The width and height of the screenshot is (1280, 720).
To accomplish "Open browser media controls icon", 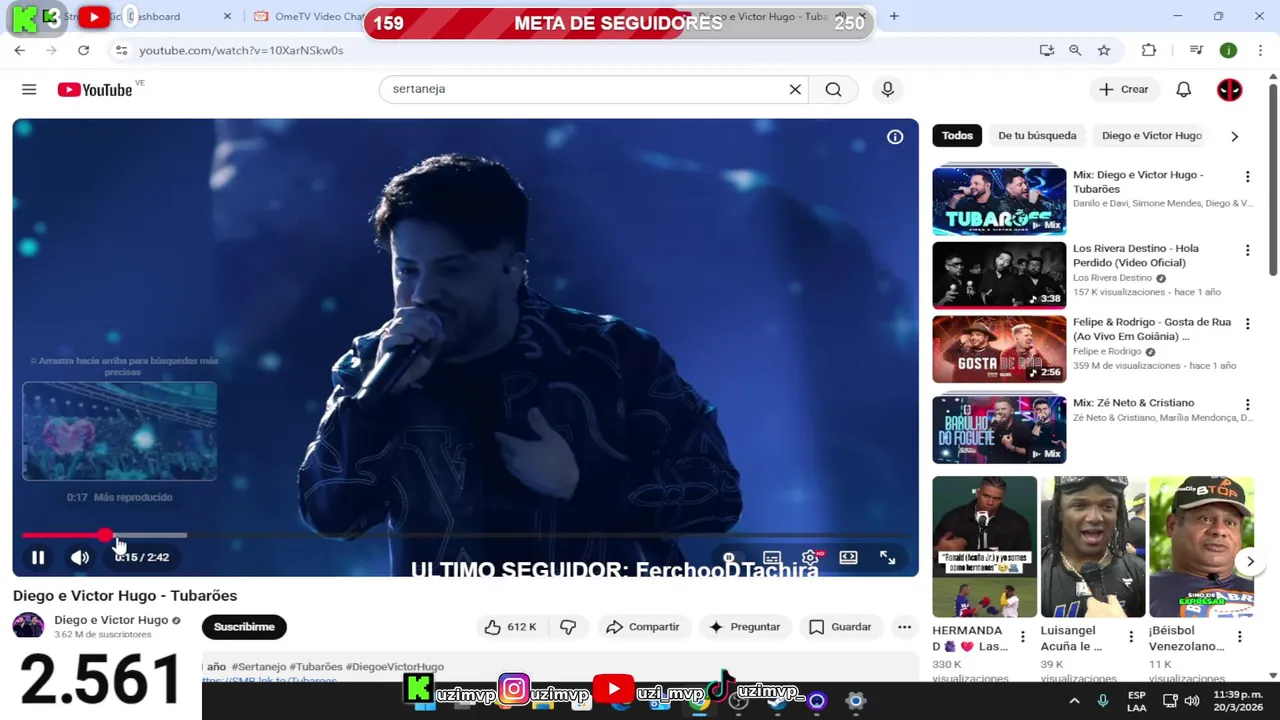I will click(x=1196, y=50).
